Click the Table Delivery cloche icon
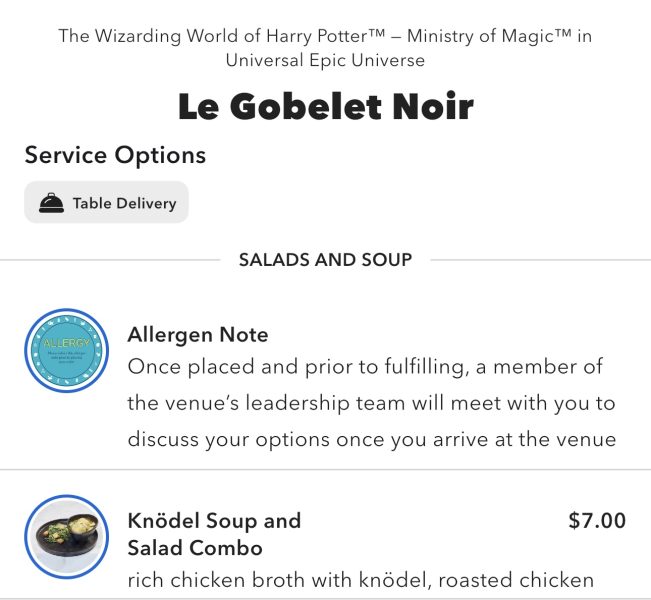This screenshot has width=651, height=600. click(51, 203)
